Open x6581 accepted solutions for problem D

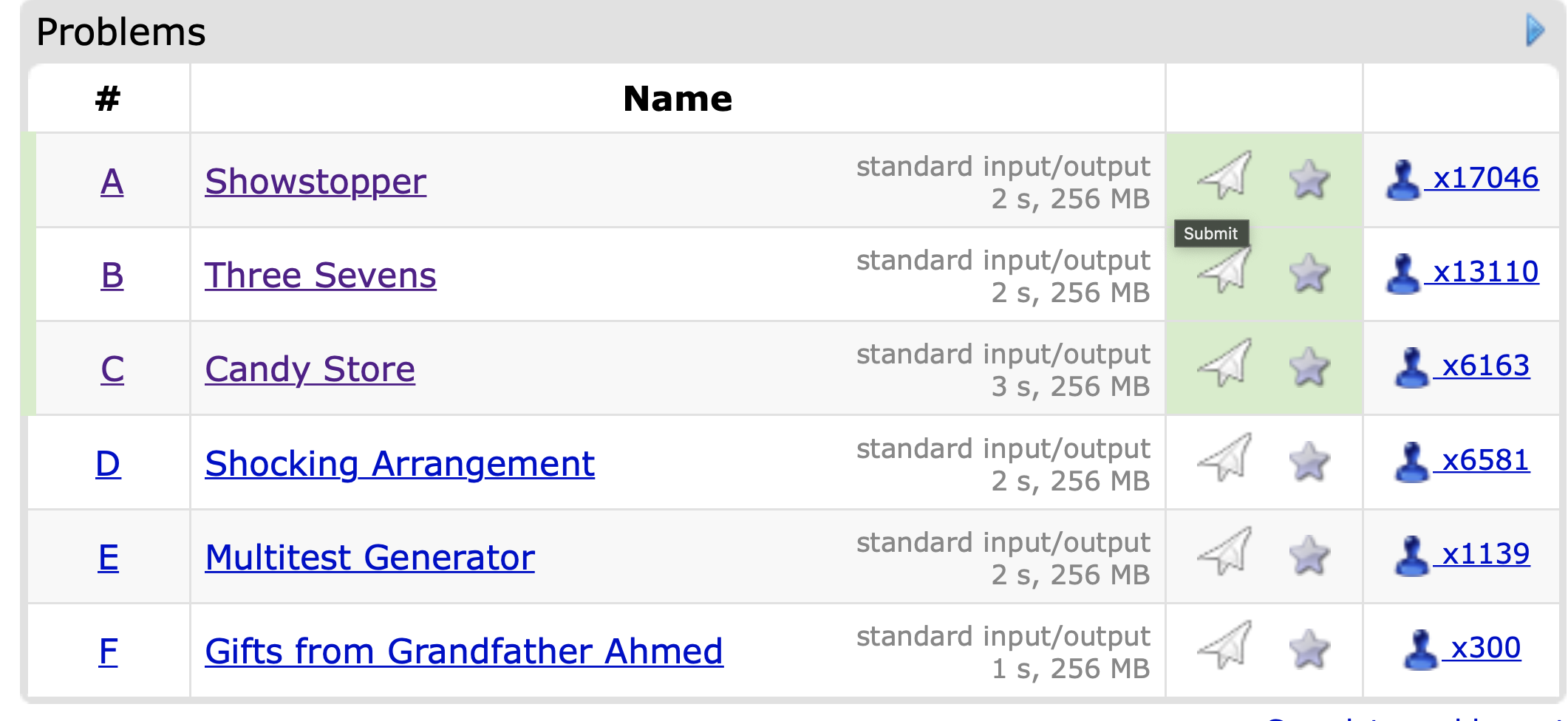point(1485,460)
